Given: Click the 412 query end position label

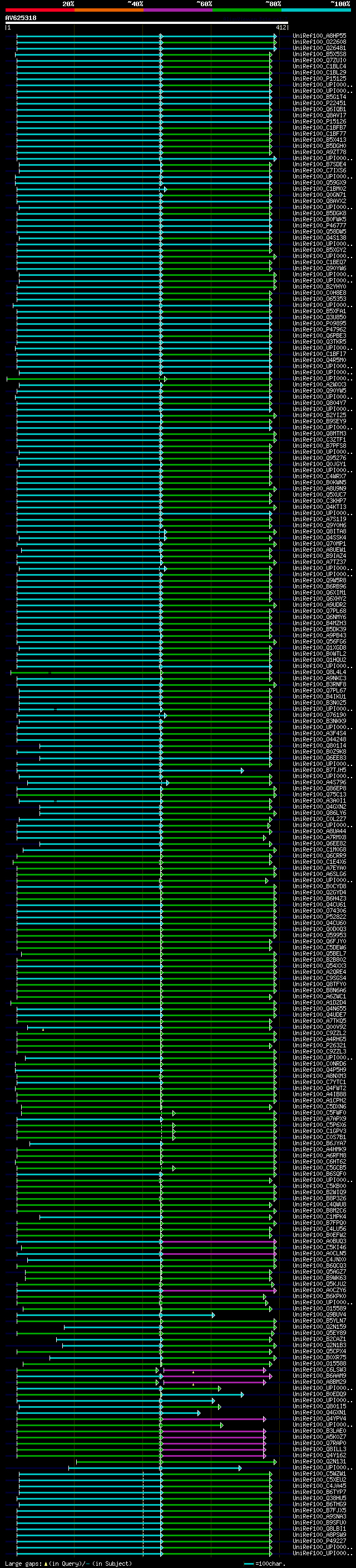Looking at the screenshot, I should tap(280, 27).
